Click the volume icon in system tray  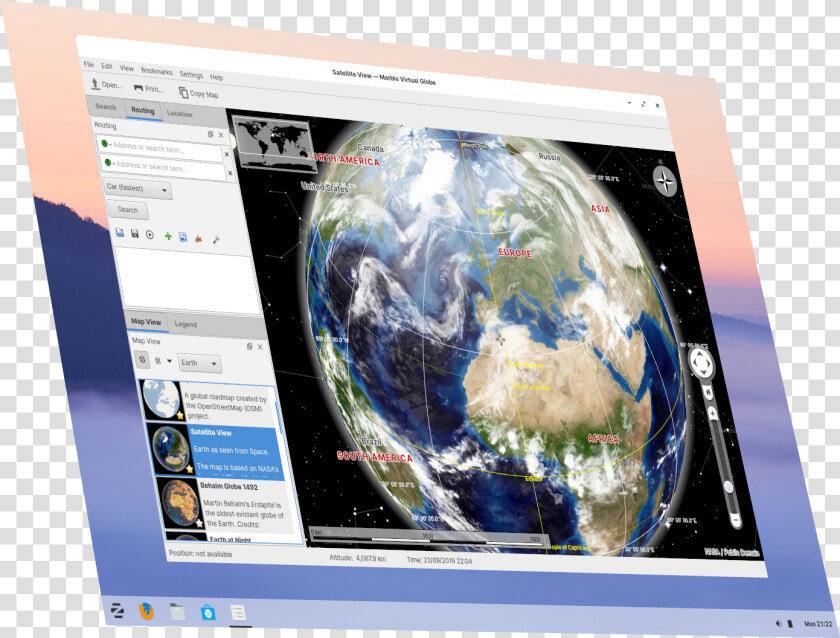pos(778,623)
